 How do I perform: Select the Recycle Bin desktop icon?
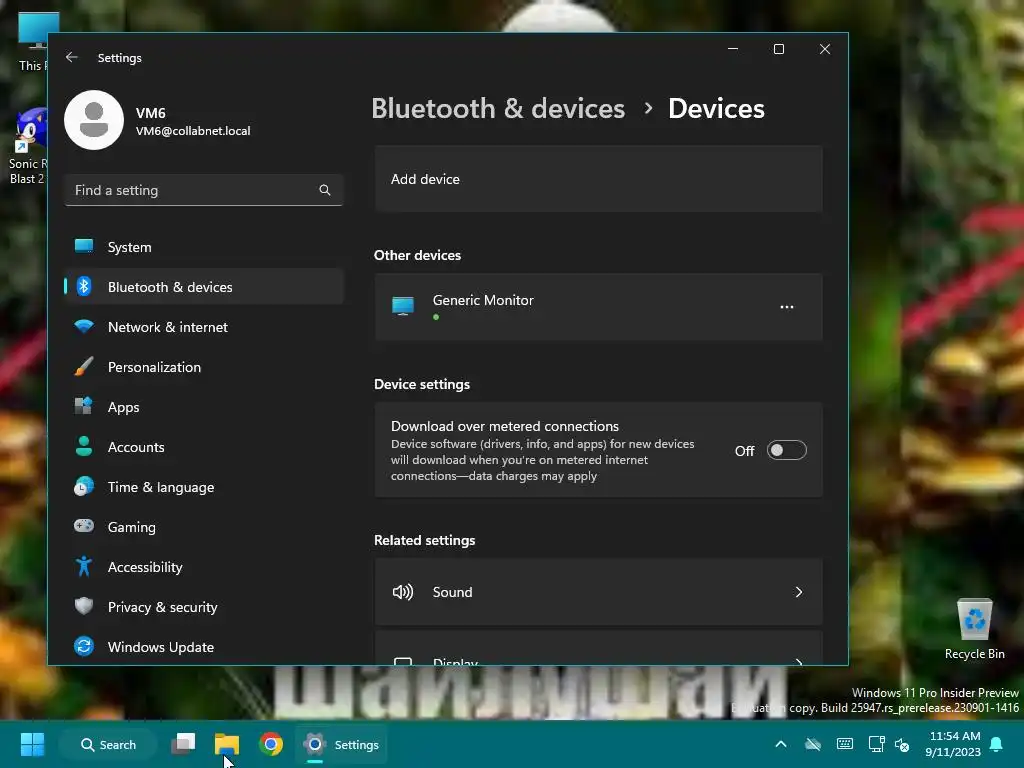click(974, 628)
